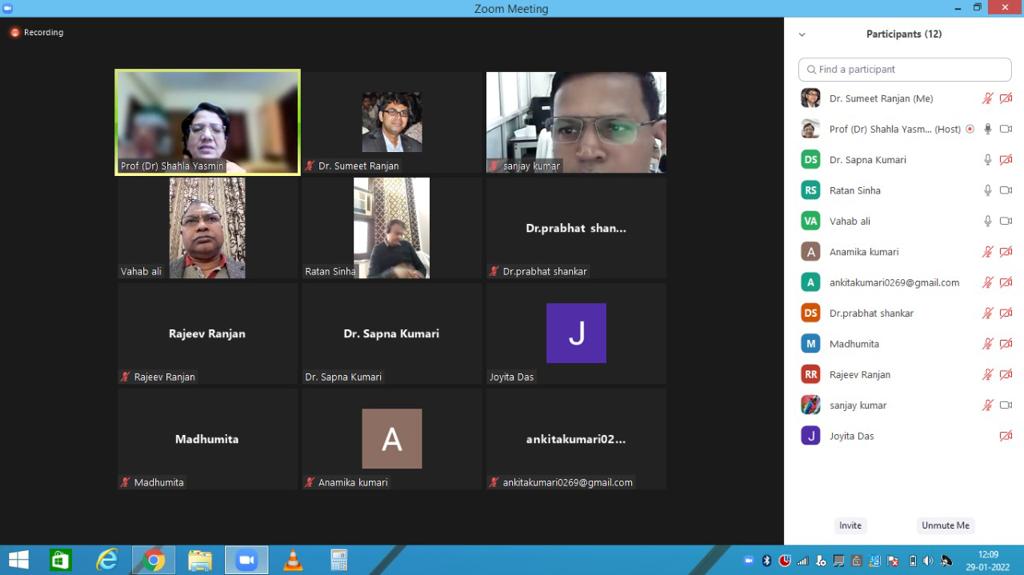The width and height of the screenshot is (1024, 575).
Task: Open Google Chrome from the taskbar
Action: click(153, 560)
